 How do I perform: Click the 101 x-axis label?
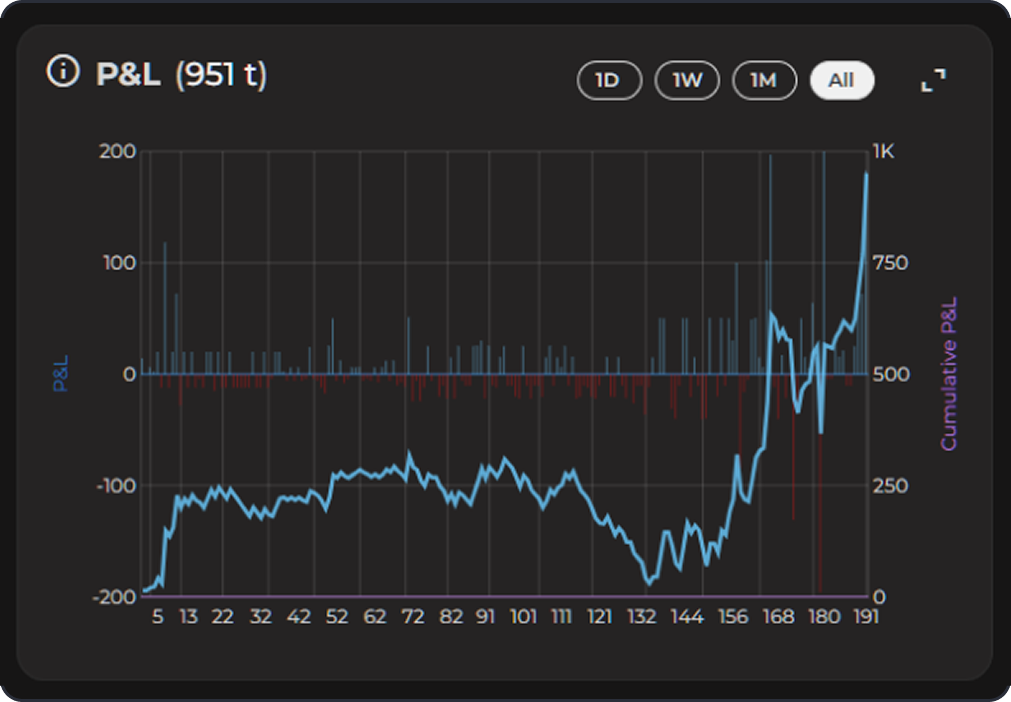click(523, 617)
